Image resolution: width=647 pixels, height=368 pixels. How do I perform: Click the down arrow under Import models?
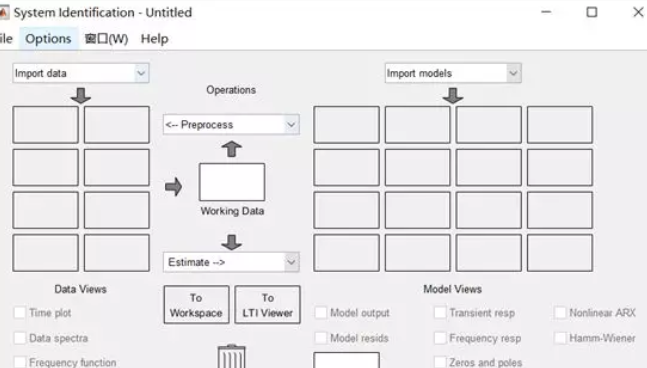(x=453, y=95)
